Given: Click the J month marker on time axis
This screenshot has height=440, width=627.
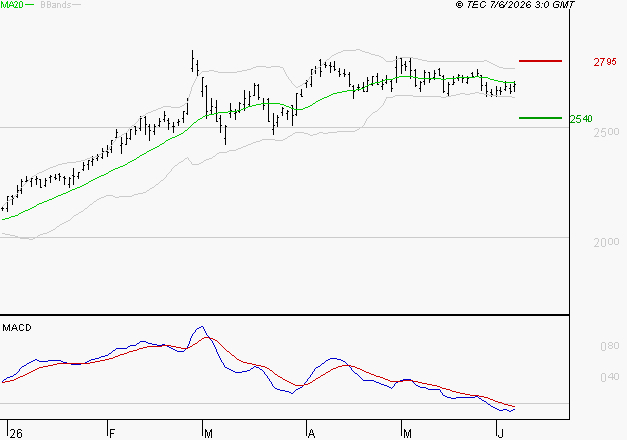Looking at the screenshot, I should coord(500,434).
